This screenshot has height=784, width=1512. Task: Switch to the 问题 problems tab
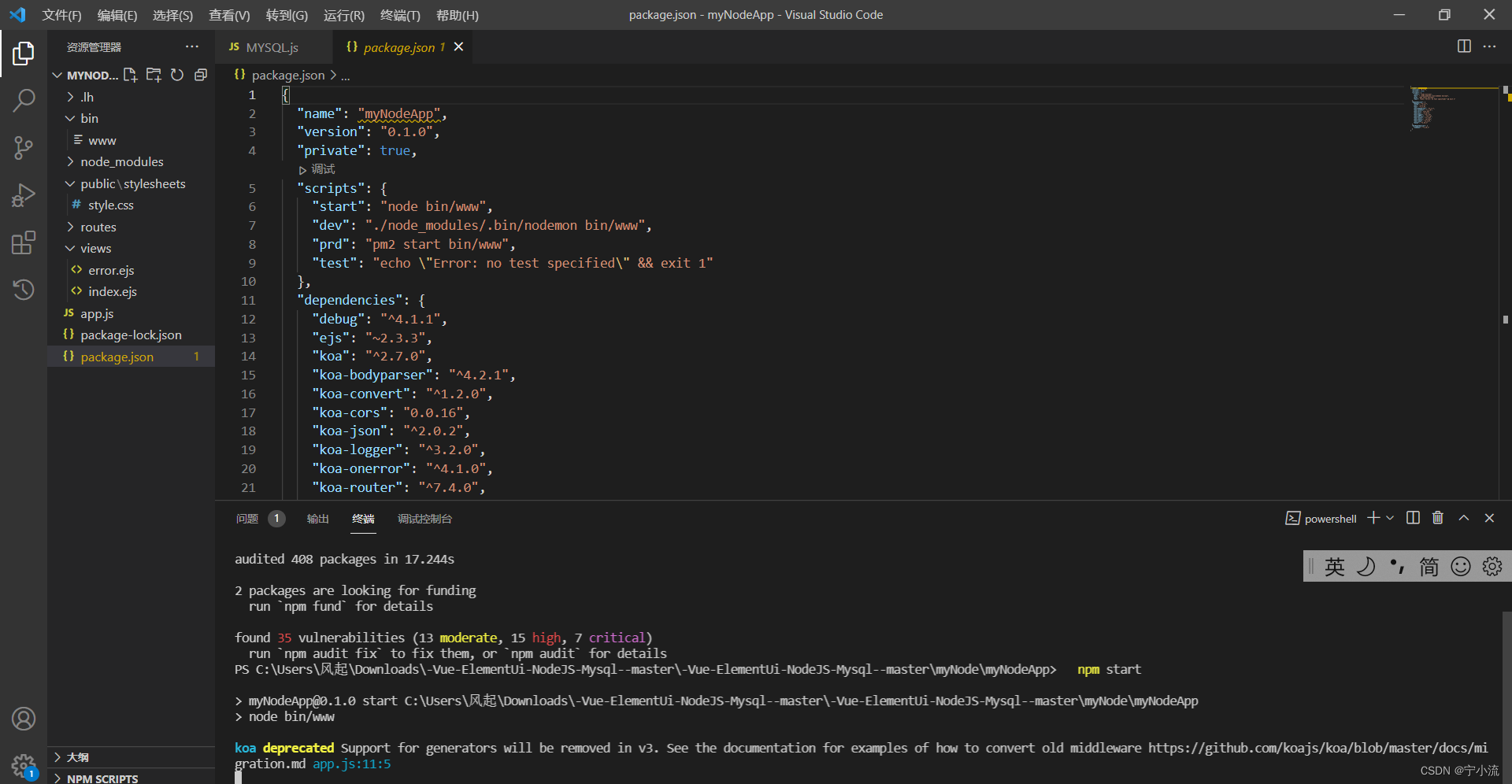(x=247, y=519)
